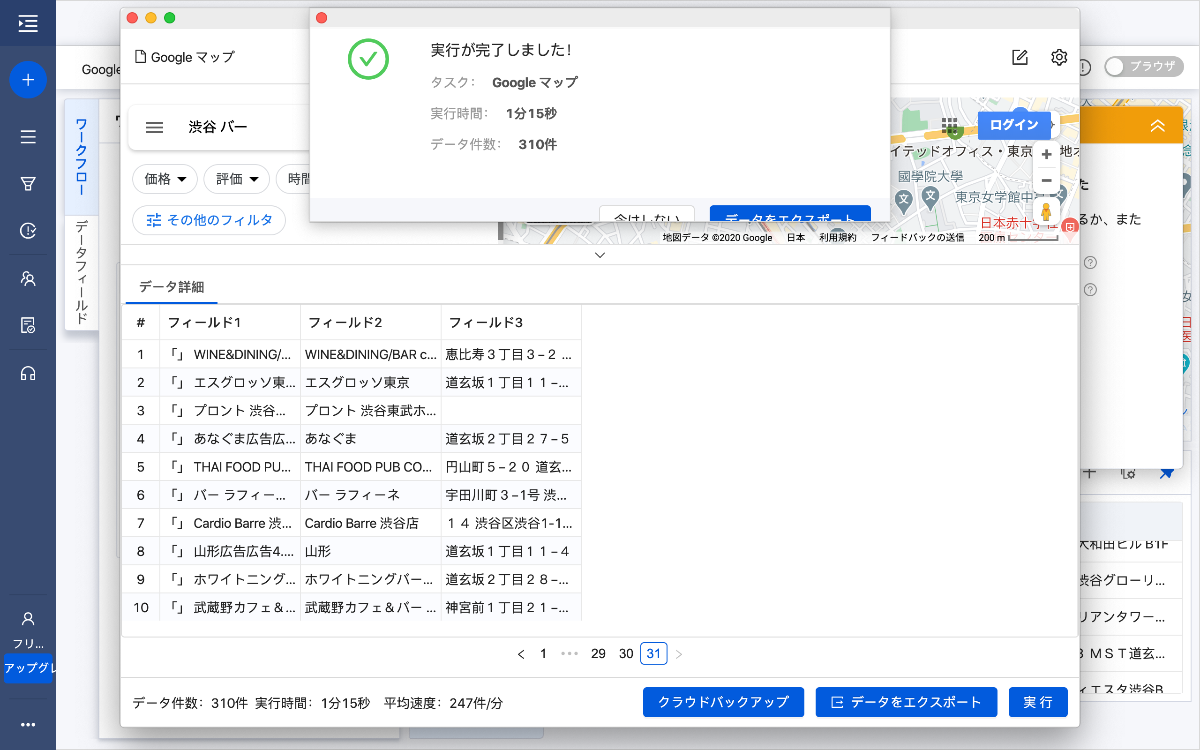Click the フィールド2 column header

point(371,323)
